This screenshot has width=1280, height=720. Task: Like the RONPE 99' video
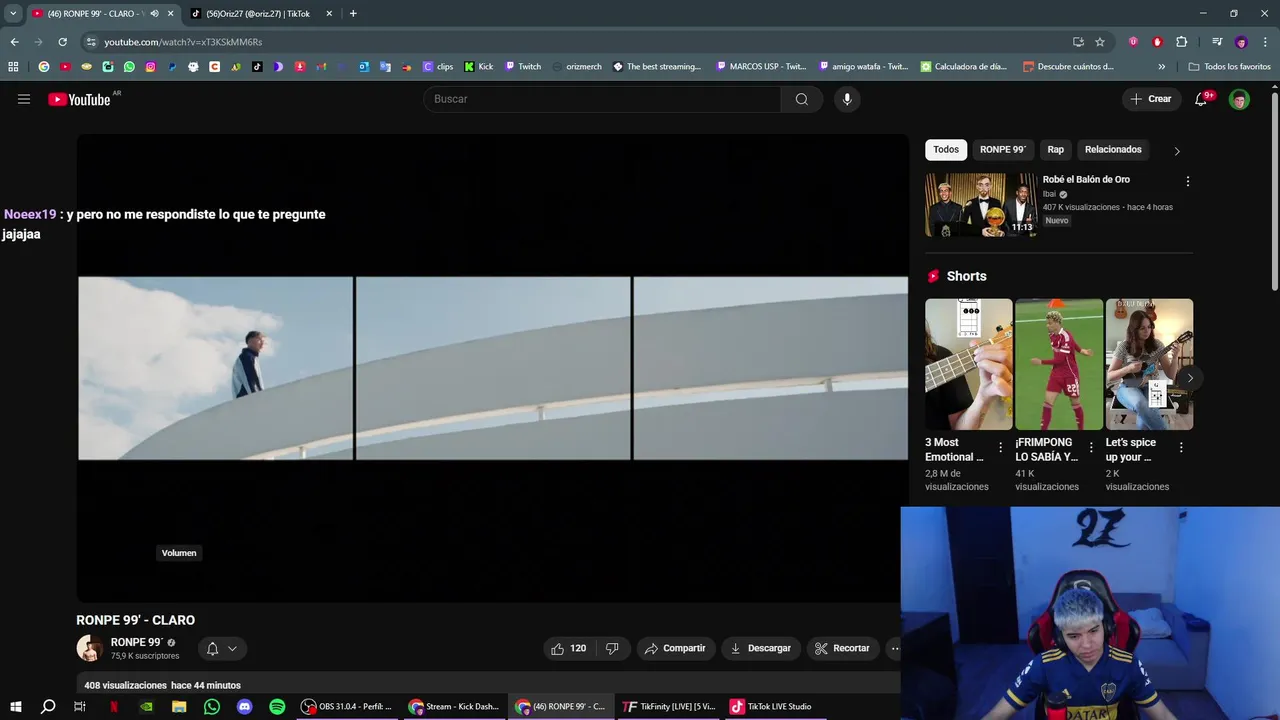(568, 648)
